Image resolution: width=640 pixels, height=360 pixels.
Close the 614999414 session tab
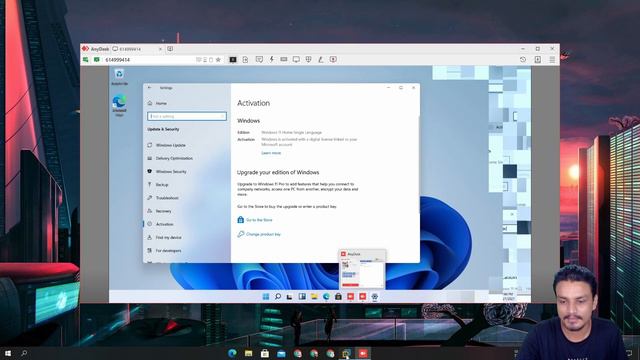tap(160, 49)
